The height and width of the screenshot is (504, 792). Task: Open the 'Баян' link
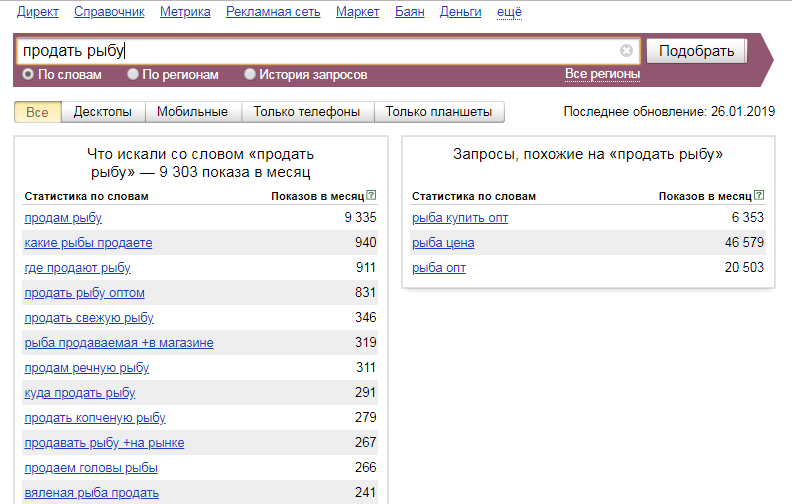(410, 12)
